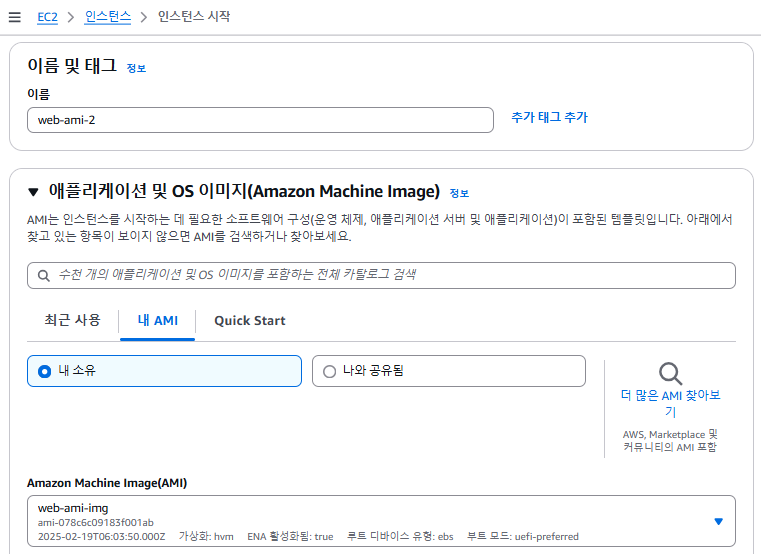The image size is (761, 554).
Task: Collapse the 애플리케이션 및 OS 이미지 section
Action: [x=33, y=192]
